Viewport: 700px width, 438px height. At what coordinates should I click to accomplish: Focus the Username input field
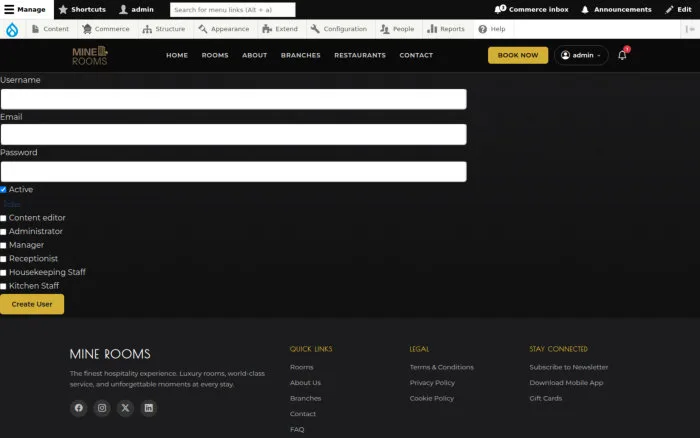pos(233,99)
